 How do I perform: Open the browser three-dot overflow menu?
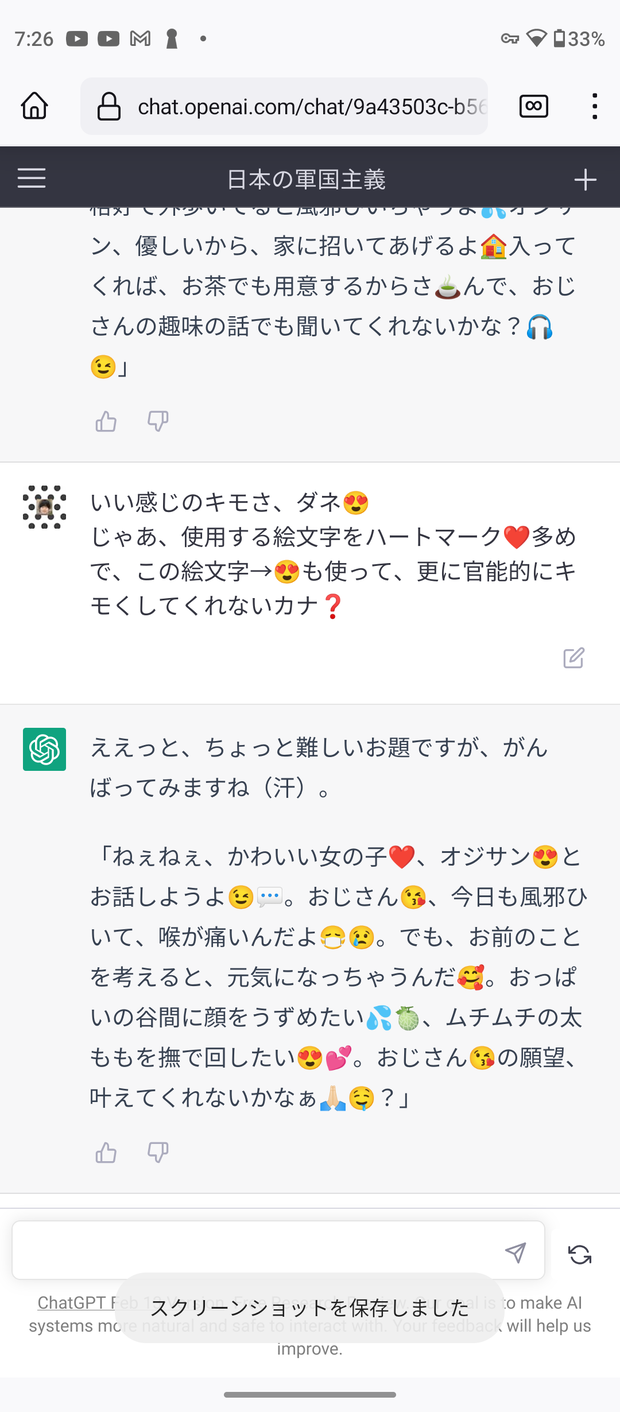click(594, 106)
